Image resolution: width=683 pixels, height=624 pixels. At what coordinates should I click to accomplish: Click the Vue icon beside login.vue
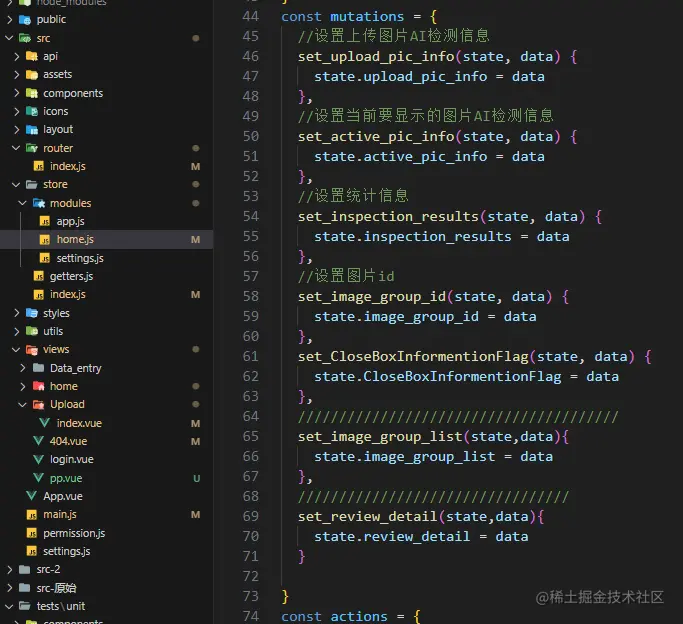[38, 459]
